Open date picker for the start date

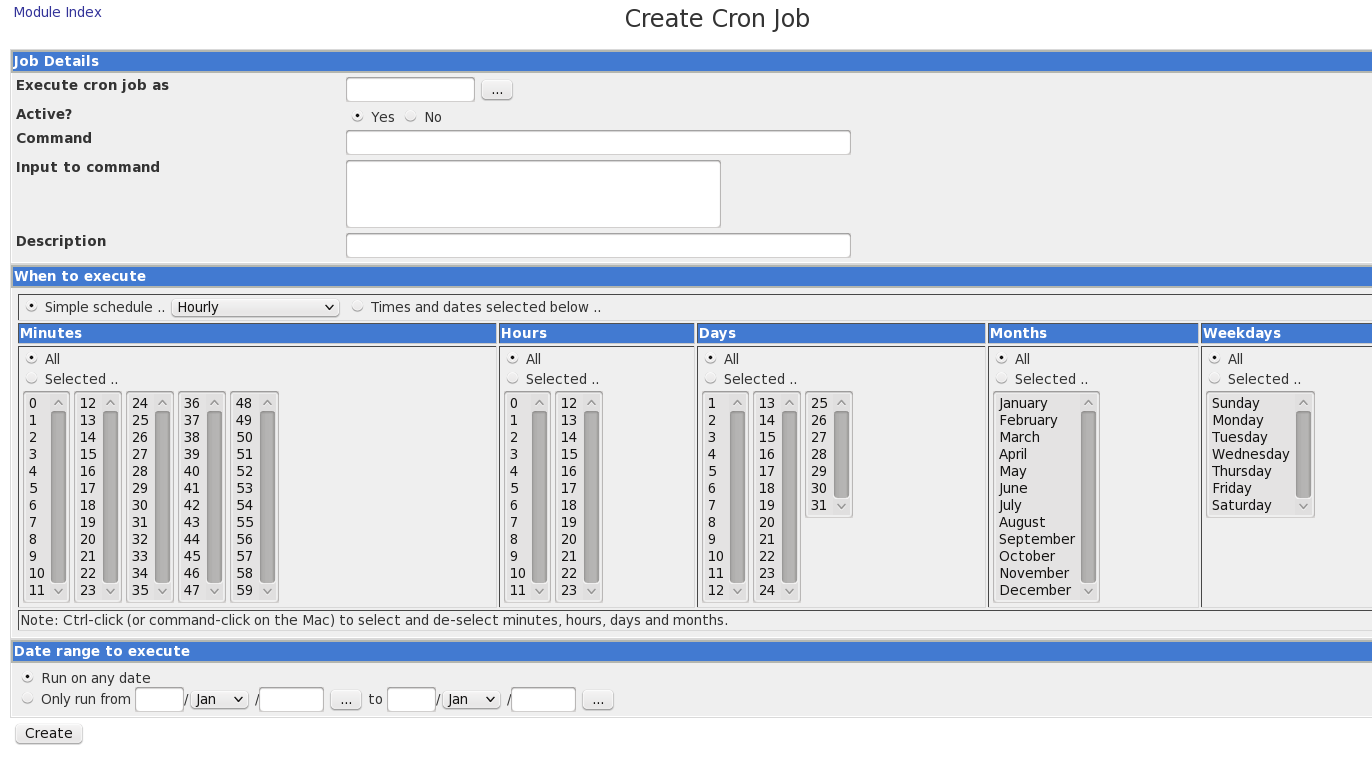click(x=345, y=700)
